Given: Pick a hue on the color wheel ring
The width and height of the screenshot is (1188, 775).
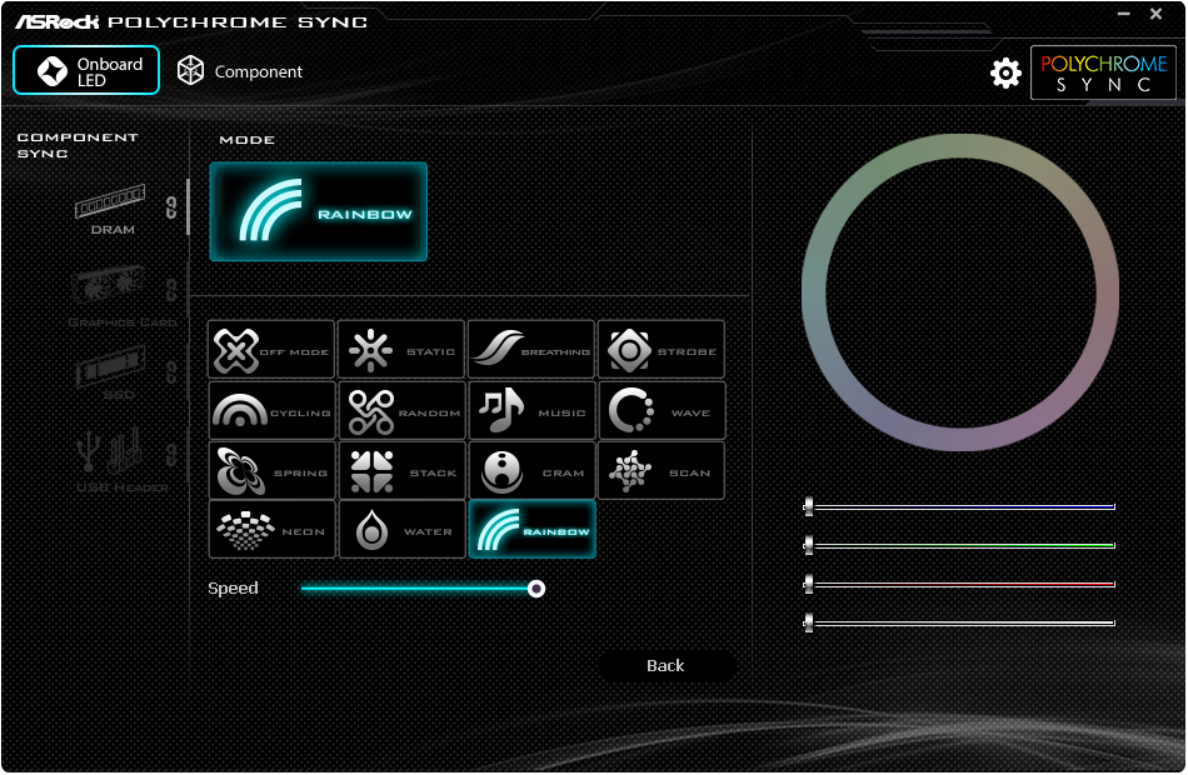Looking at the screenshot, I should (x=960, y=146).
